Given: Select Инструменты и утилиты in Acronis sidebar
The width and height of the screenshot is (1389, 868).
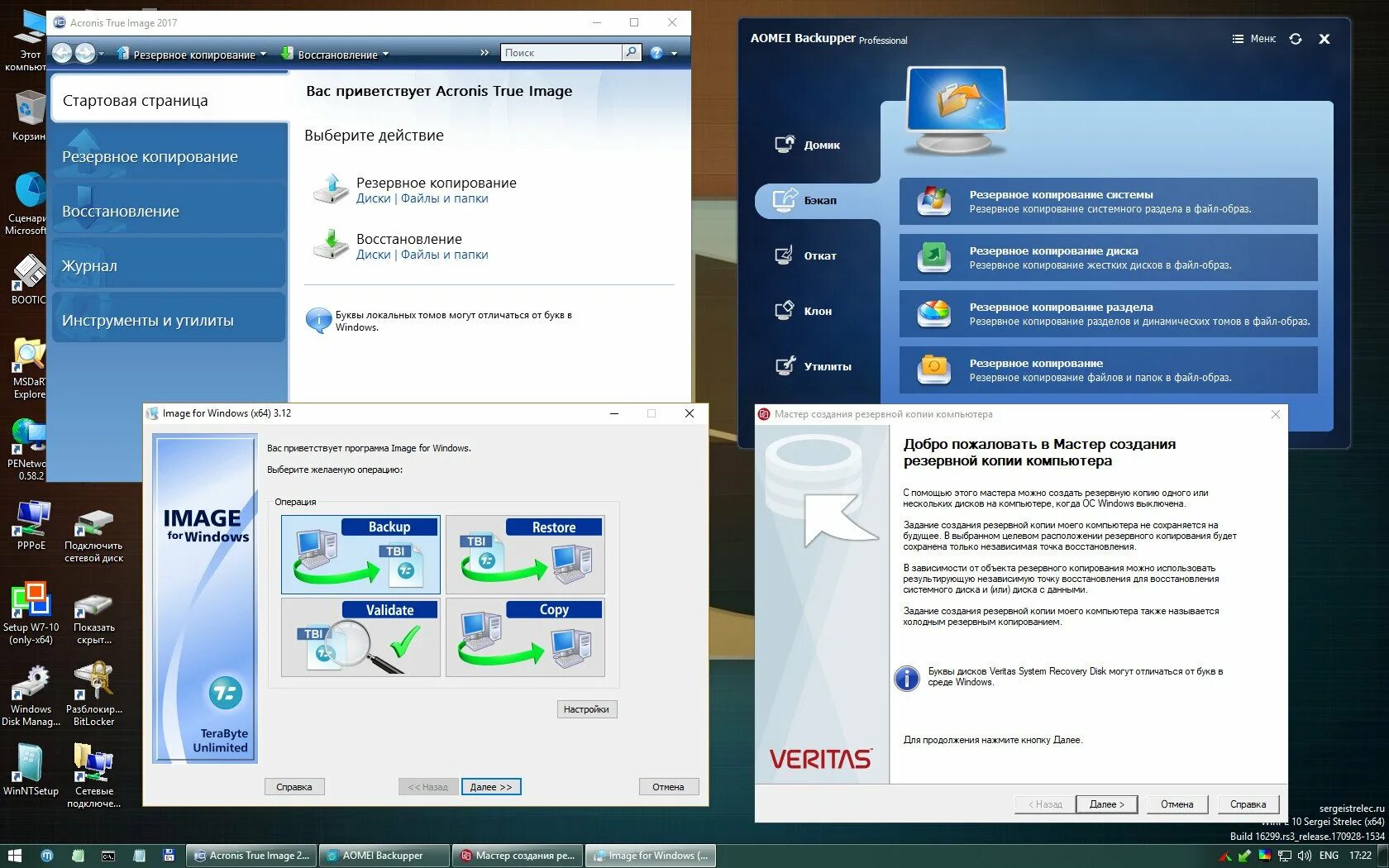Looking at the screenshot, I should pyautogui.click(x=169, y=320).
